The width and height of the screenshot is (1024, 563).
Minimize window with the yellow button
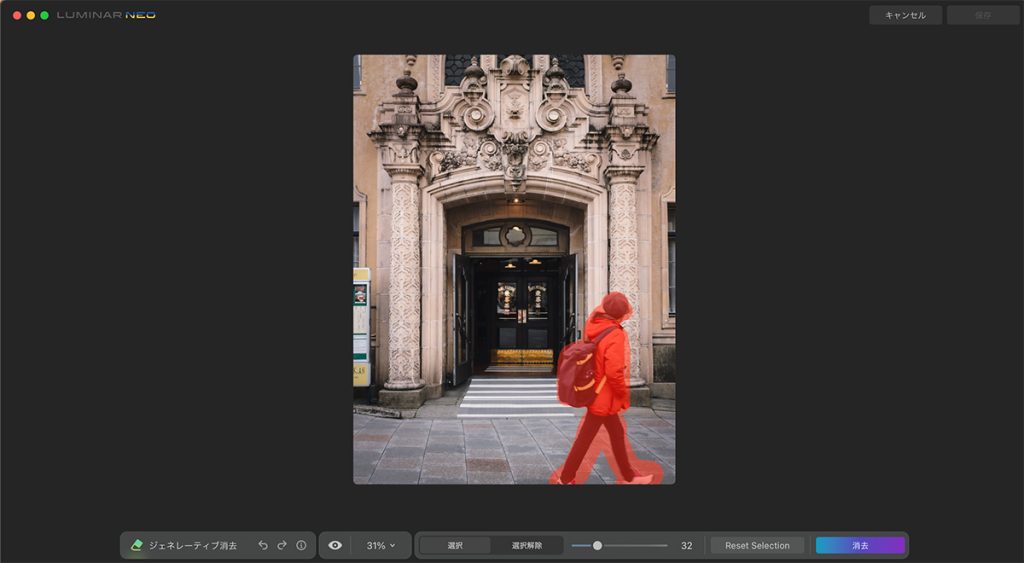click(31, 15)
